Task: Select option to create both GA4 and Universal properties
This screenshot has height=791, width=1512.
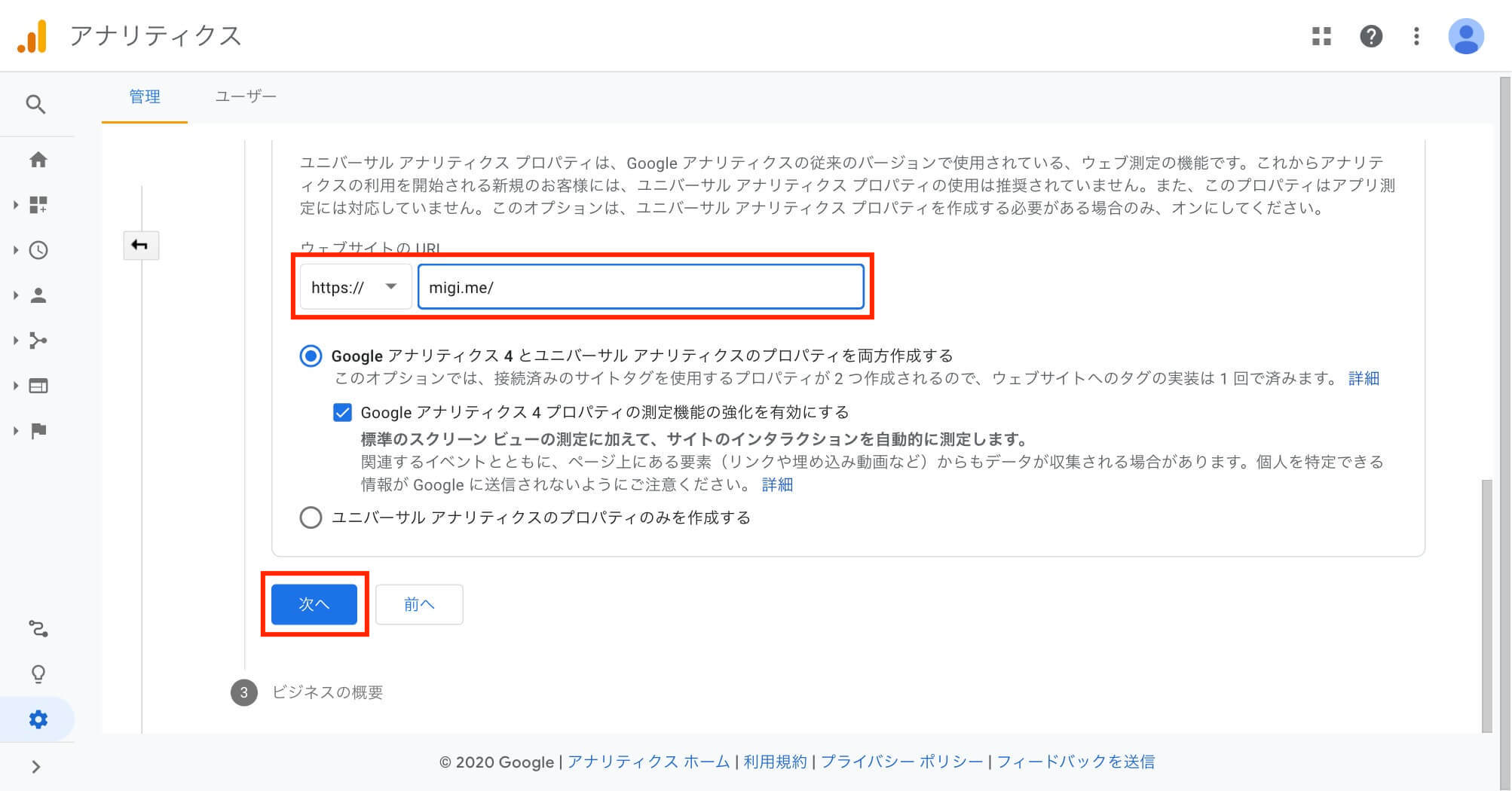Action: [x=311, y=356]
